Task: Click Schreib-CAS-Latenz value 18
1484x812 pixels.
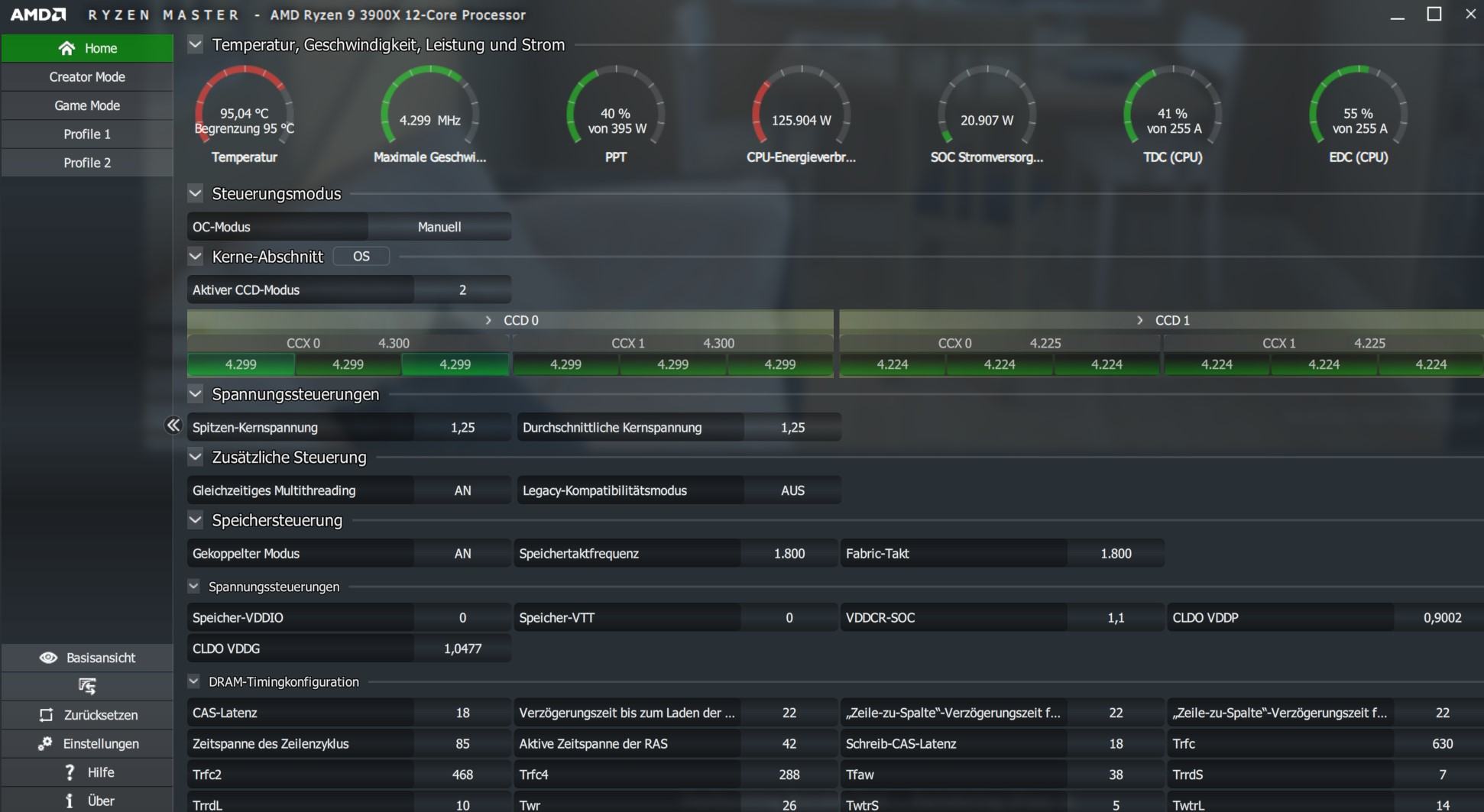Action: pyautogui.click(x=1116, y=743)
